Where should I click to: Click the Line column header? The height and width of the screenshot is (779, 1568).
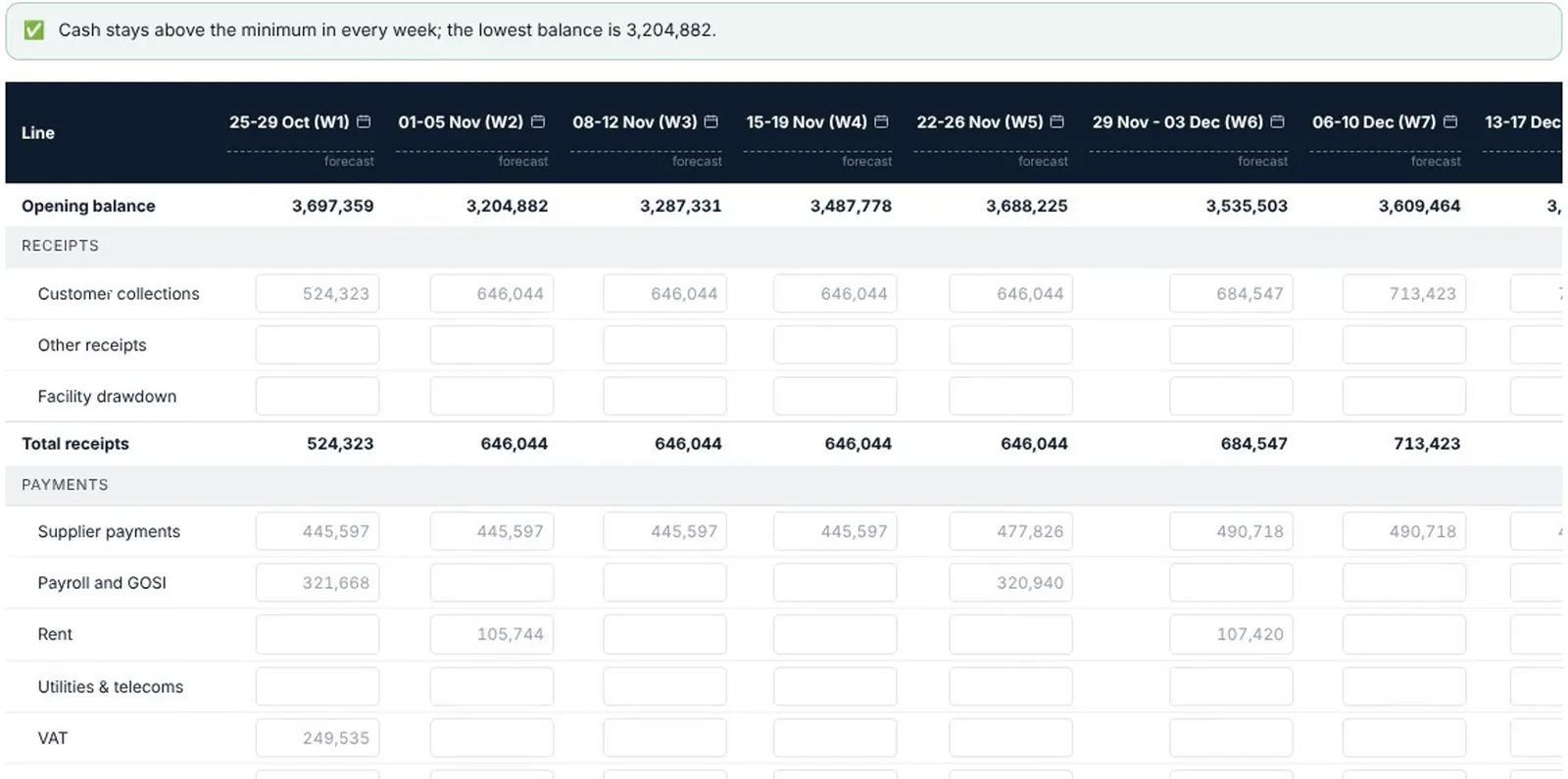pos(38,132)
